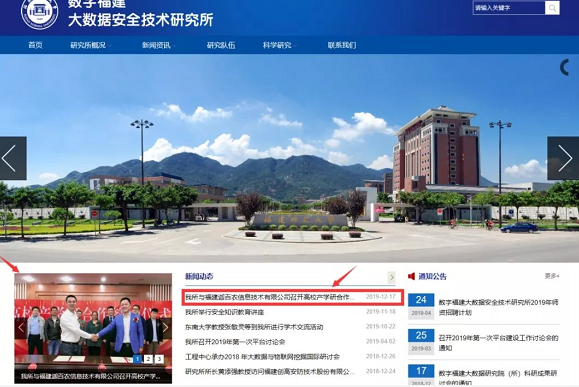
Task: Show next banner slide with right arrow
Action: click(x=563, y=158)
